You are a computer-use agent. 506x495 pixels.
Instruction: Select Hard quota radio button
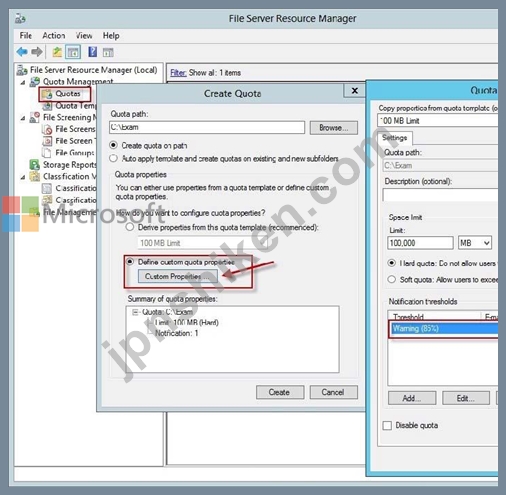click(392, 263)
